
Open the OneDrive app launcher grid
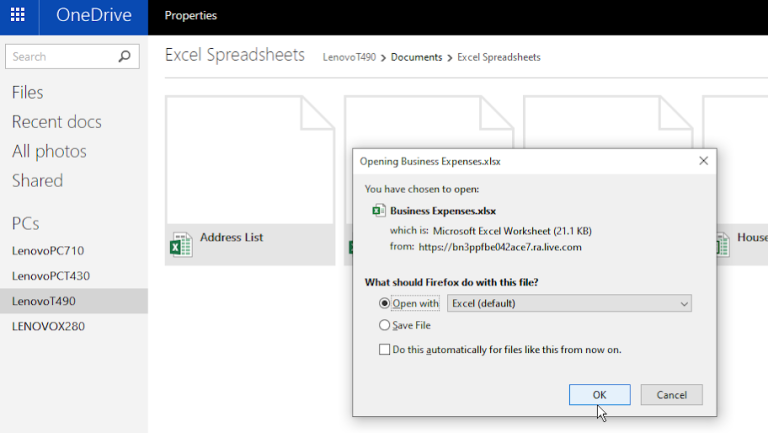tap(18, 15)
